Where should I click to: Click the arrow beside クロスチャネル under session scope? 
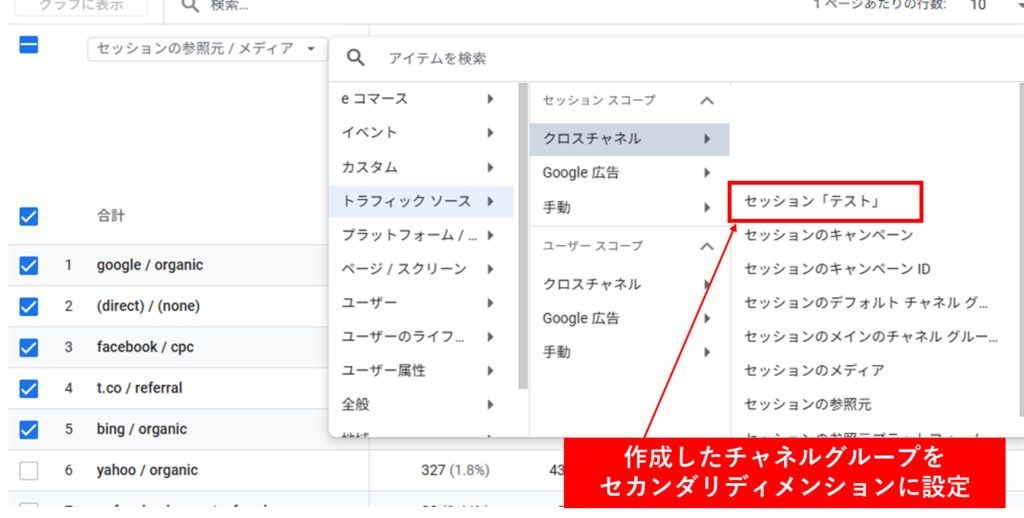point(708,139)
